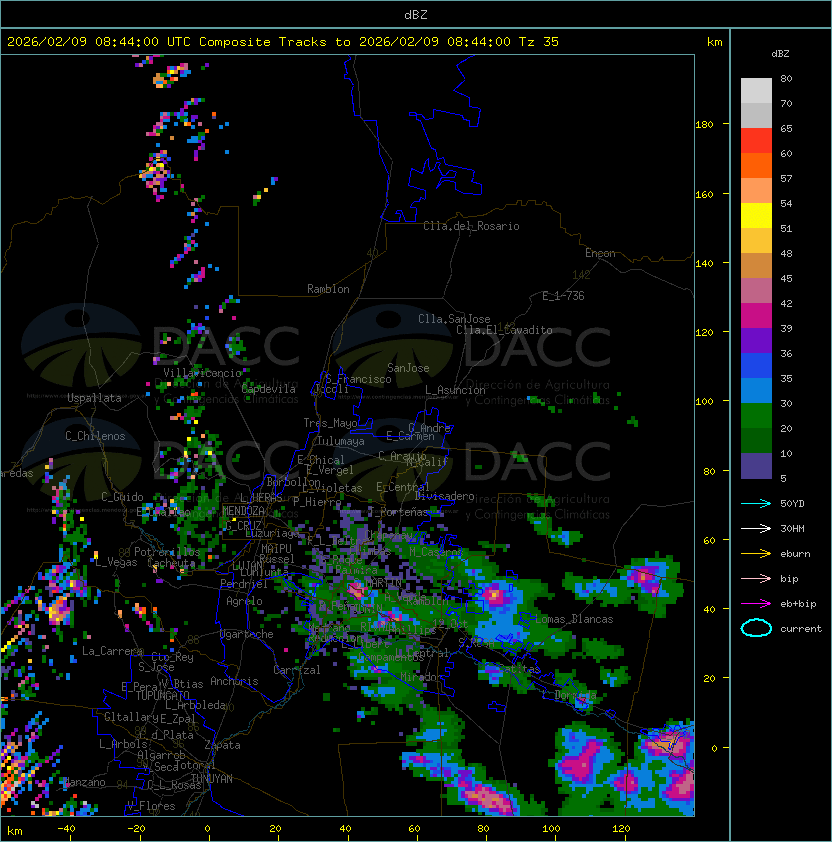832x842 pixels.
Task: Click the TUNUYAN place label
Action: [x=212, y=779]
